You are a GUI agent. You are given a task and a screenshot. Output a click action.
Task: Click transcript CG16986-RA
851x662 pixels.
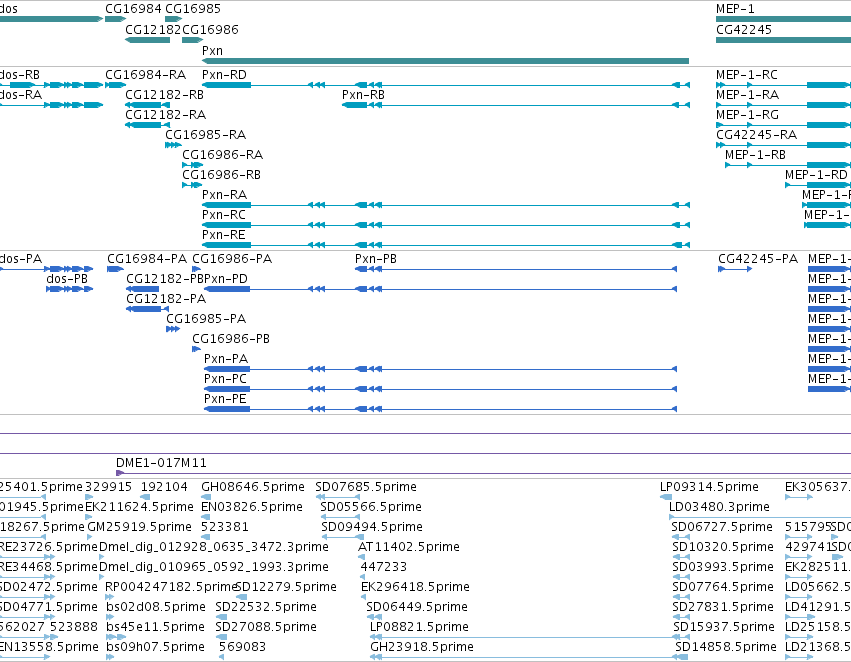tap(193, 165)
